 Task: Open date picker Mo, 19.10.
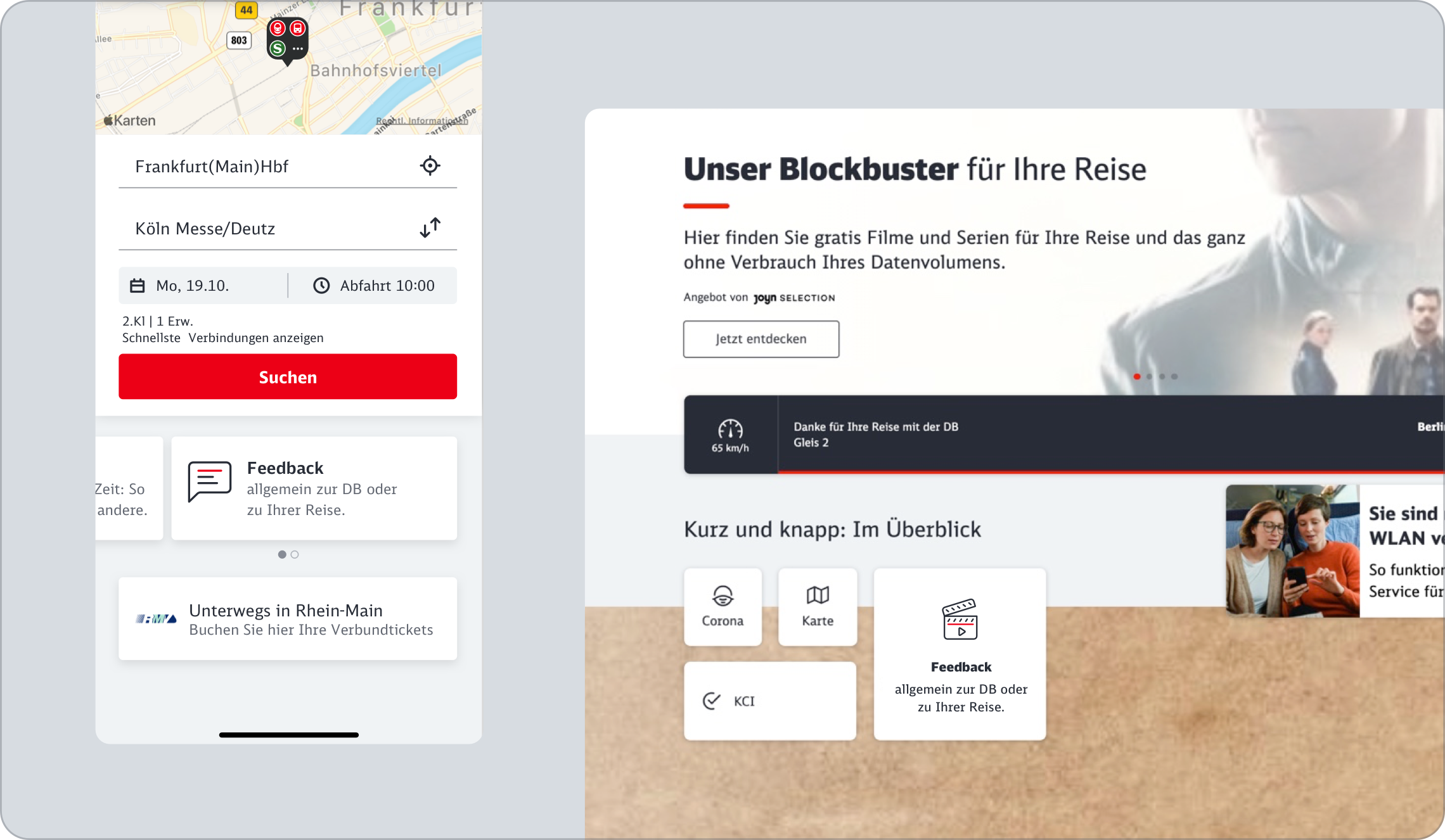(x=192, y=286)
